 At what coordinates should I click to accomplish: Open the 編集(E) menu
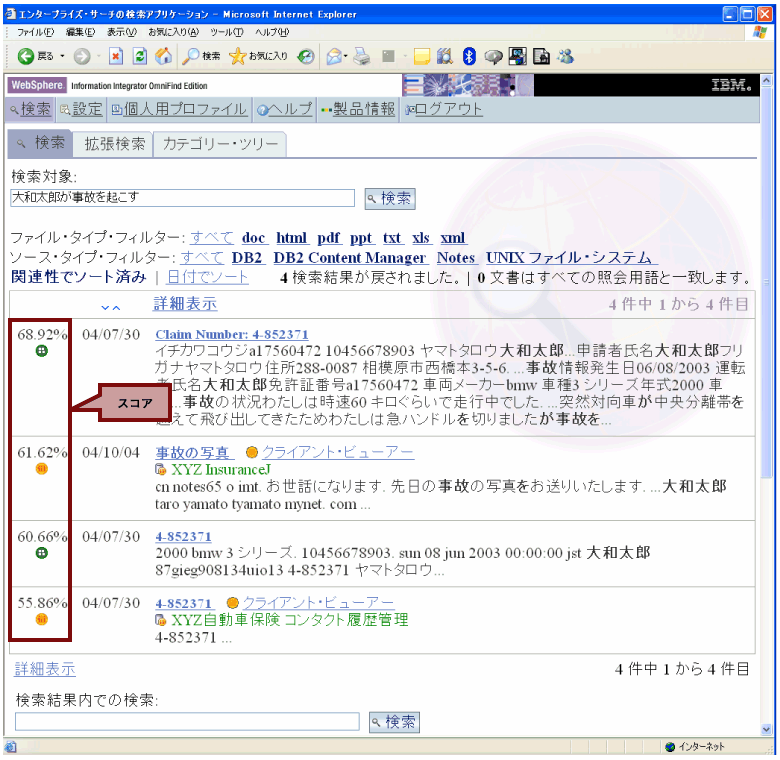[x=80, y=32]
